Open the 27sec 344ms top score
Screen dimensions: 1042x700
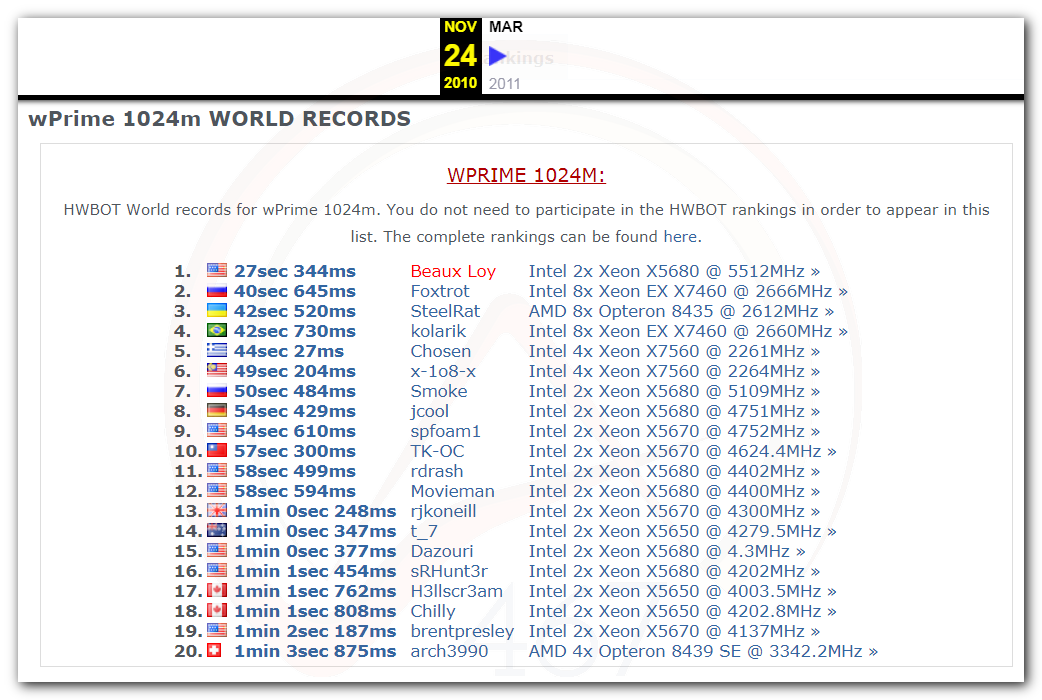[x=294, y=271]
